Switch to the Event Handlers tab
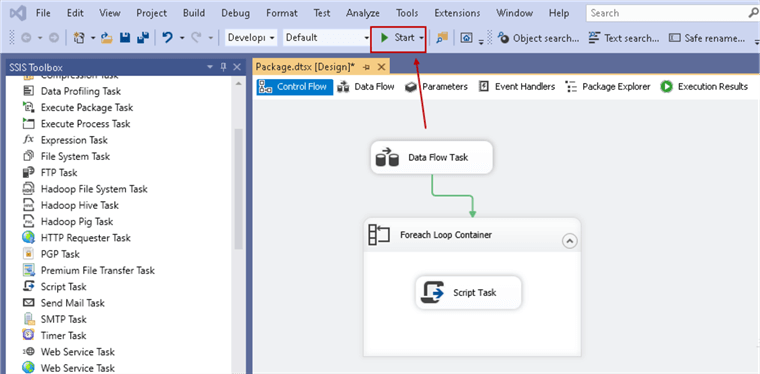The width and height of the screenshot is (760, 374). [x=517, y=87]
